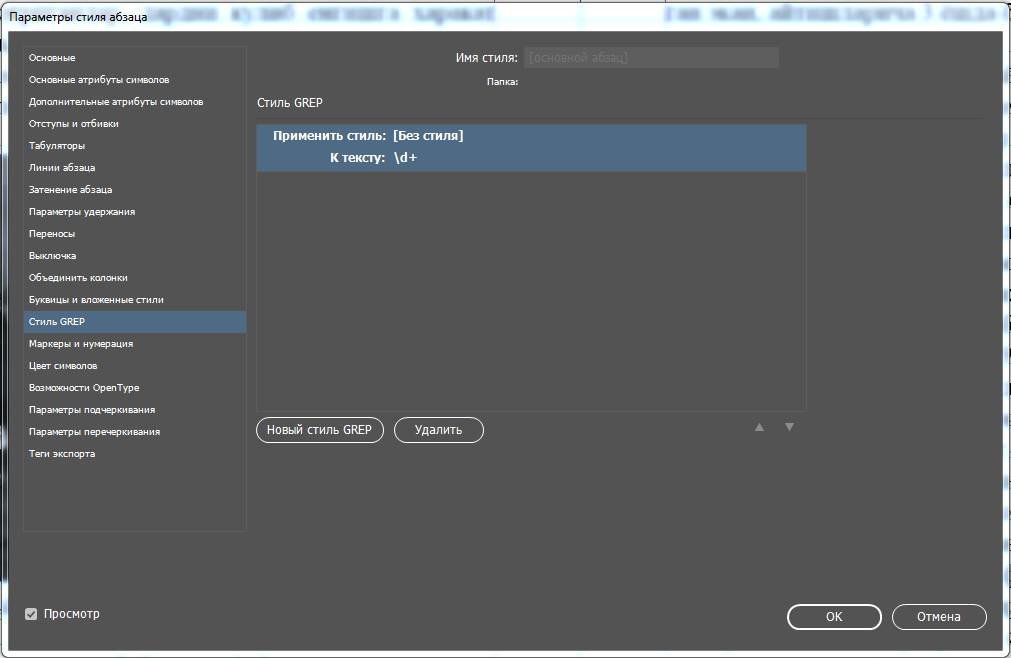1011x658 pixels.
Task: Open Объединить колонки section
Action: [135, 278]
